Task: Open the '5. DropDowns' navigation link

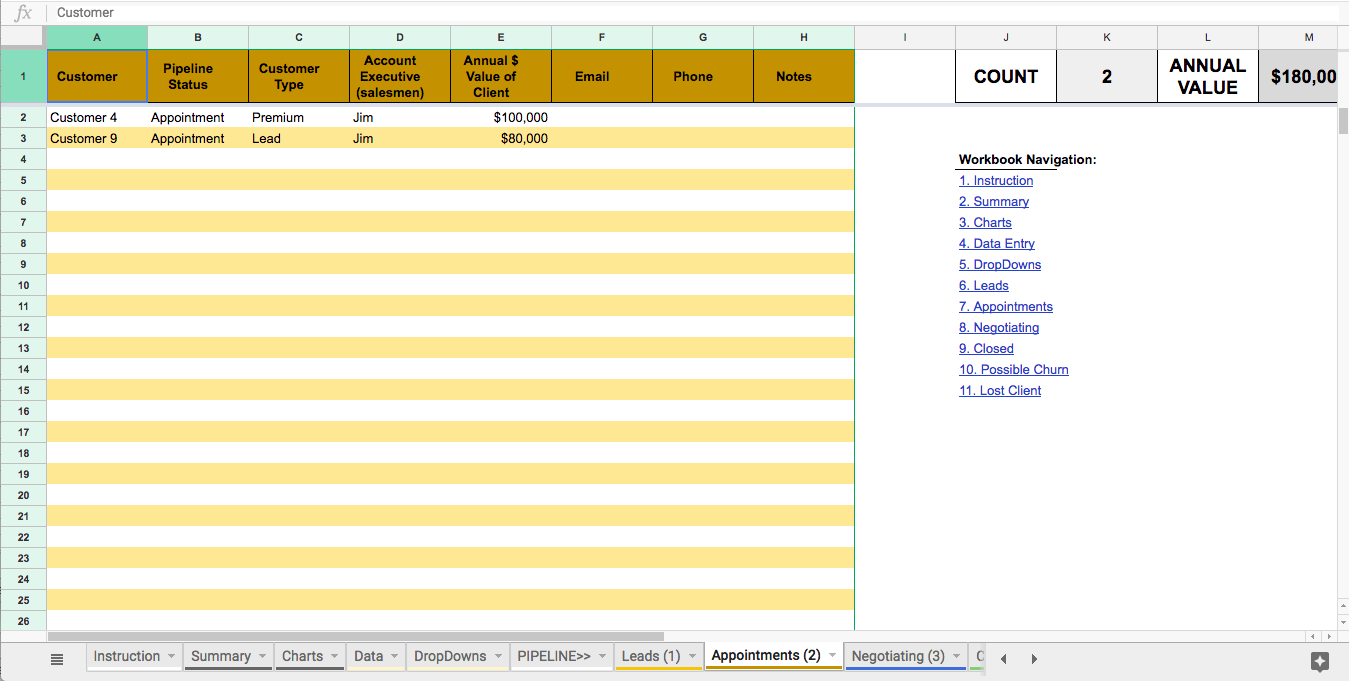Action: [1000, 265]
